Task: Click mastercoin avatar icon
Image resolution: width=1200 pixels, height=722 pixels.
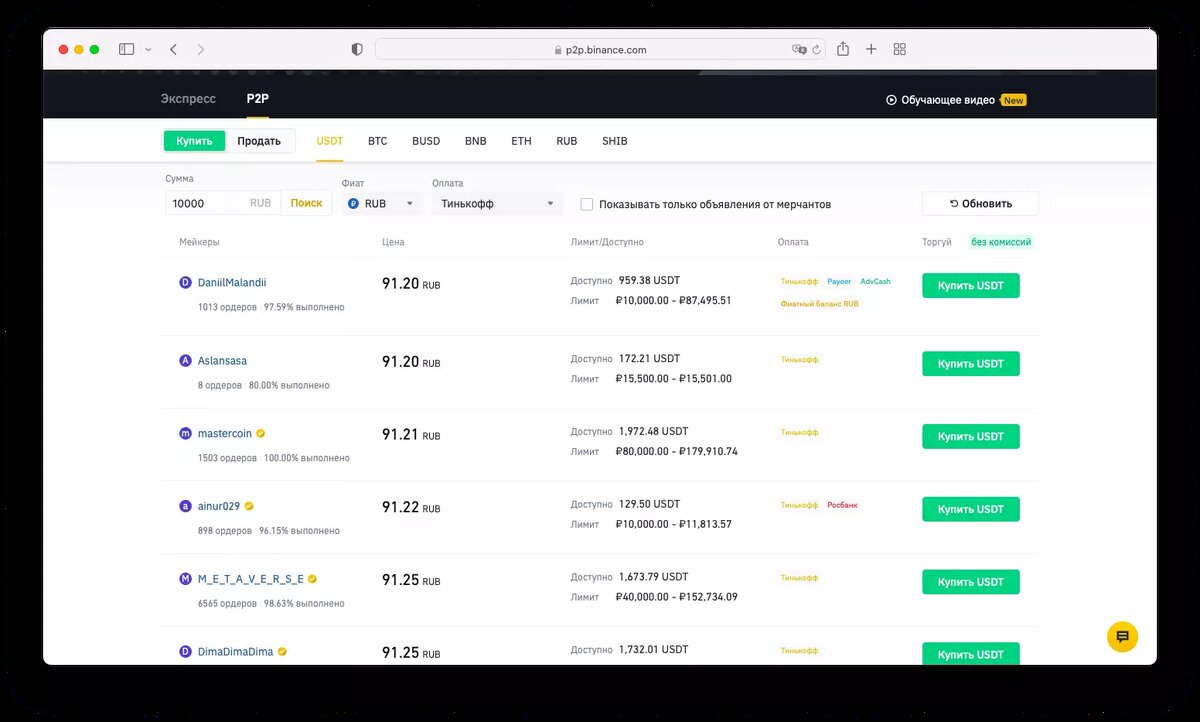Action: pyautogui.click(x=185, y=434)
